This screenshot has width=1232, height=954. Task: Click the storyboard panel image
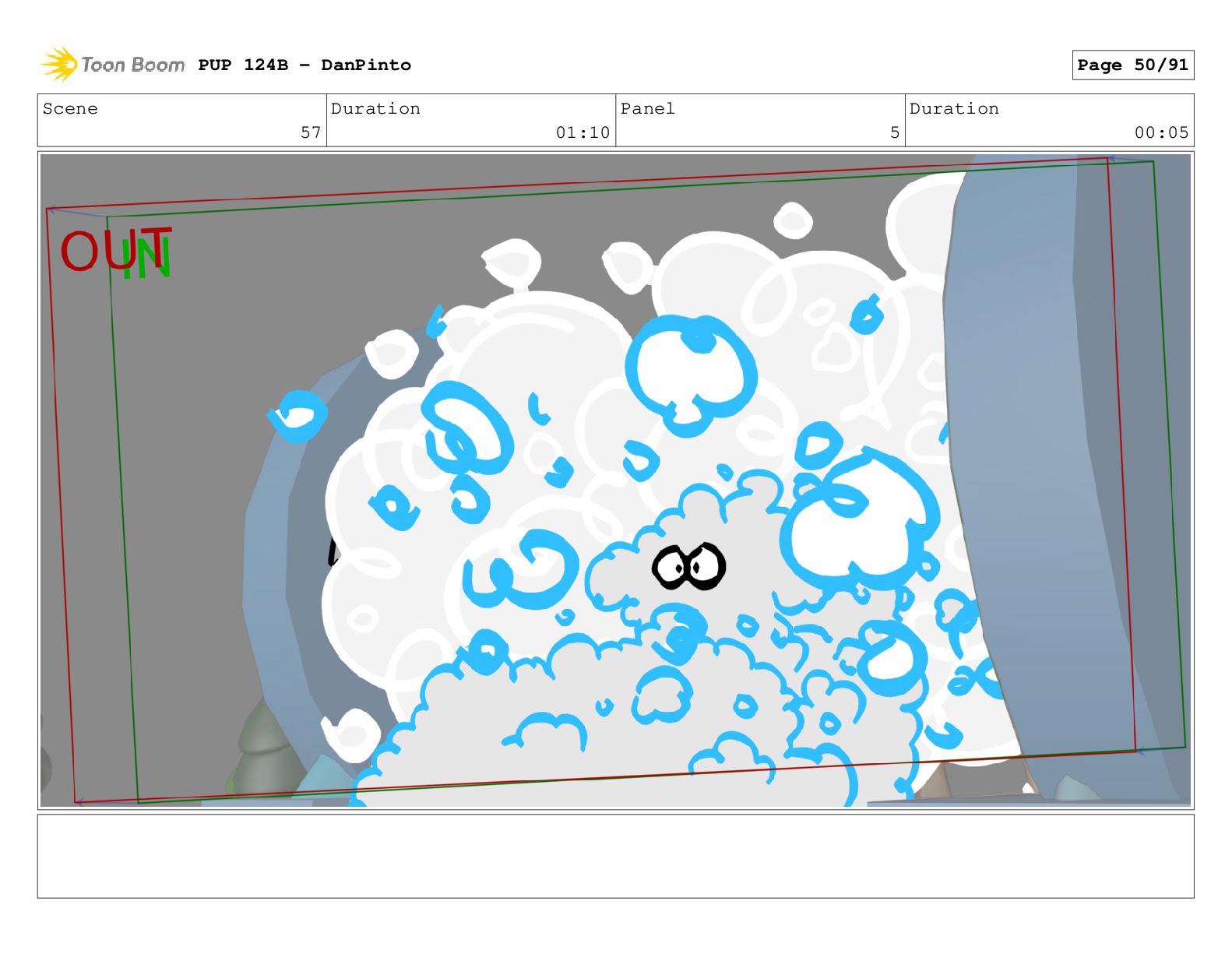(615, 480)
